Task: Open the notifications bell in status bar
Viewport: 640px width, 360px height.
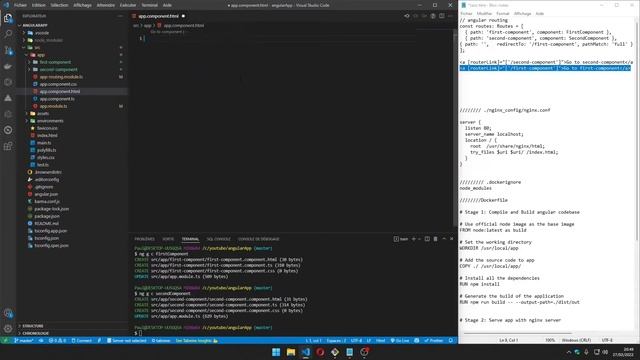Action: [451, 340]
